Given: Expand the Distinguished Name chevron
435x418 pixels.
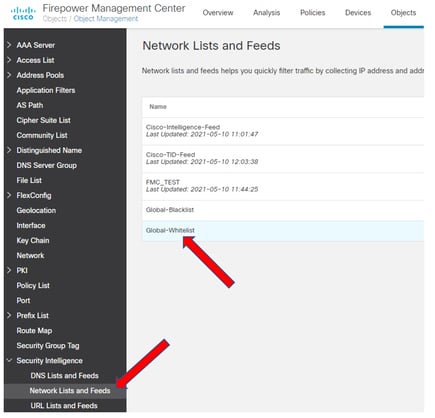Looking at the screenshot, I should pos(9,150).
